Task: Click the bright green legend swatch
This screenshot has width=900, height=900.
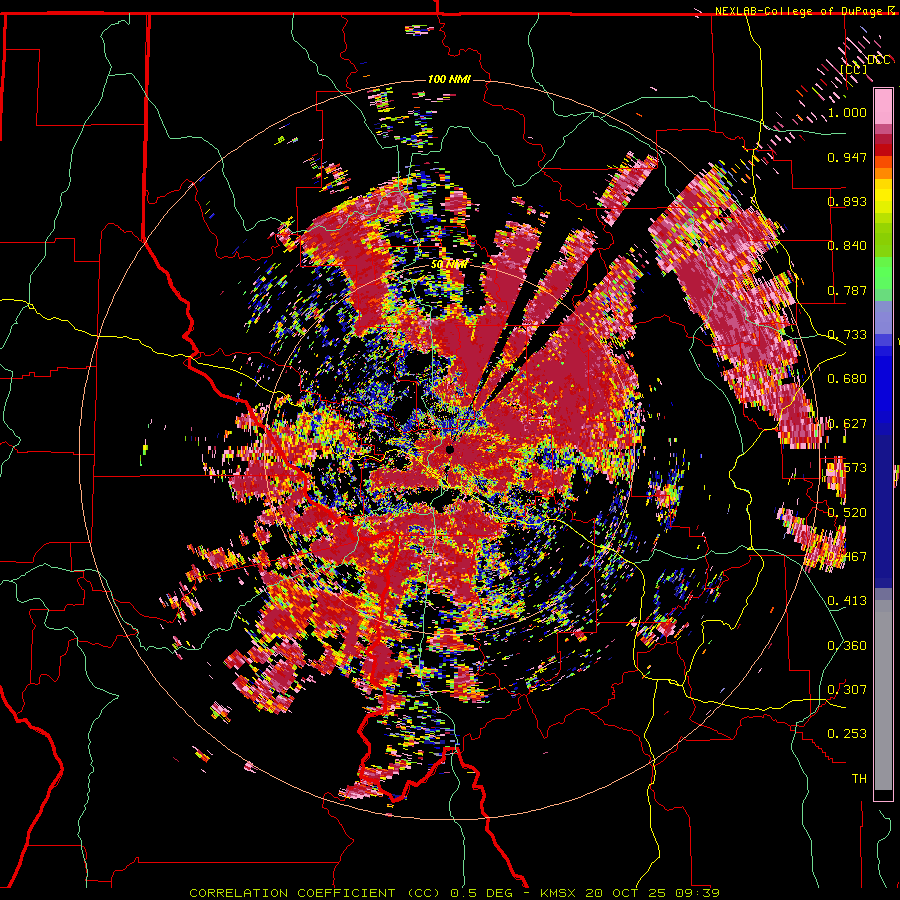Action: (883, 273)
